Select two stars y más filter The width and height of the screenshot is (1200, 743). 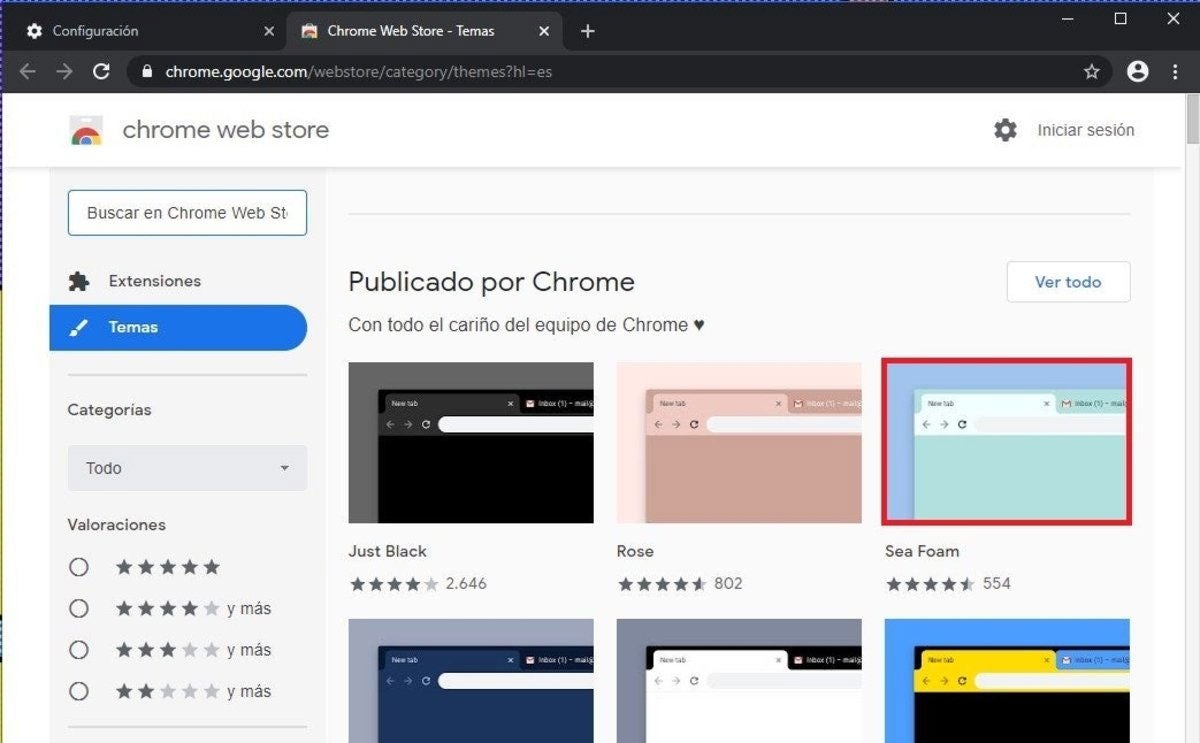tap(79, 691)
